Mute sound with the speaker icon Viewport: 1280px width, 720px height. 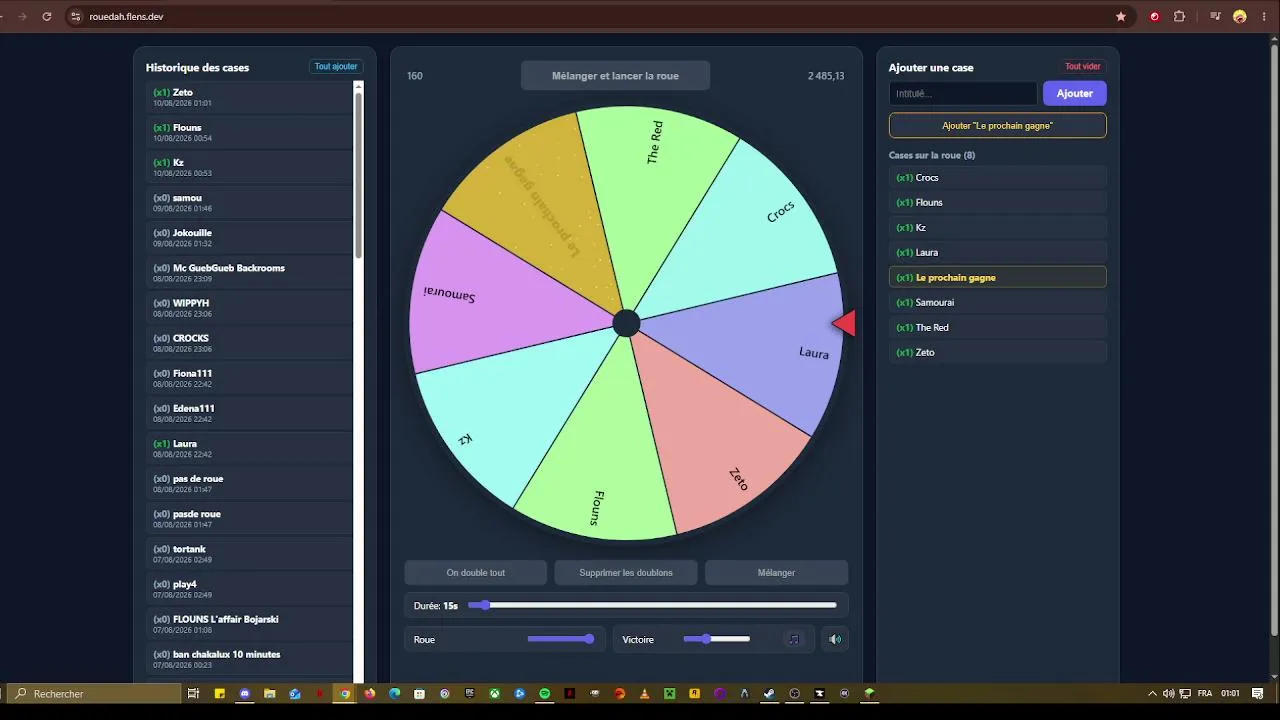[835, 639]
